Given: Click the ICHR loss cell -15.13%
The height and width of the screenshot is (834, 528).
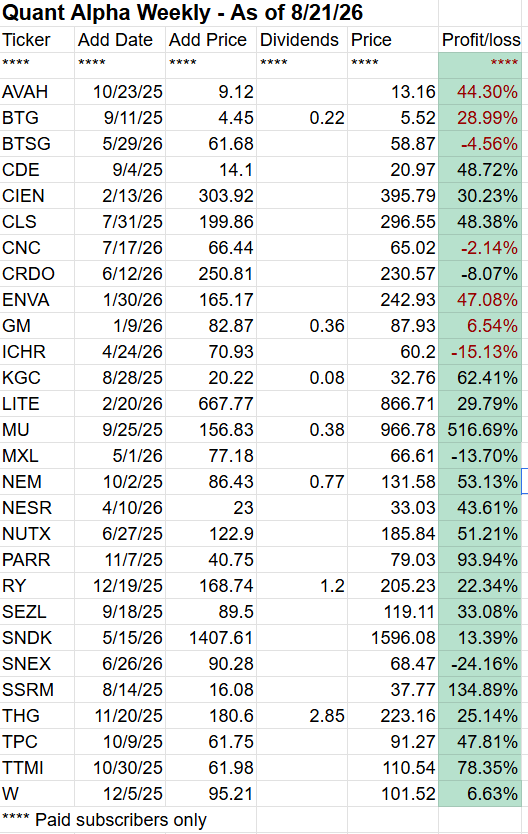Looking at the screenshot, I should [x=480, y=352].
